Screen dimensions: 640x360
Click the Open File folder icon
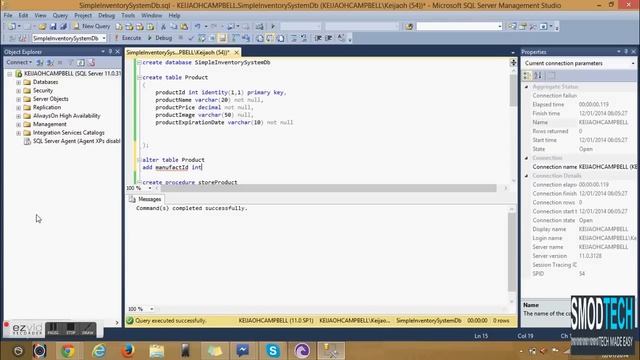(42, 27)
